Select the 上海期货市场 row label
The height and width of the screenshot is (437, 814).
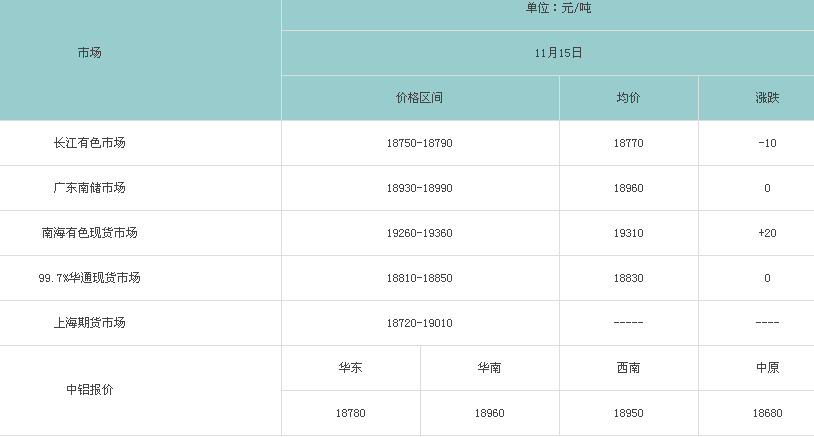(x=89, y=323)
